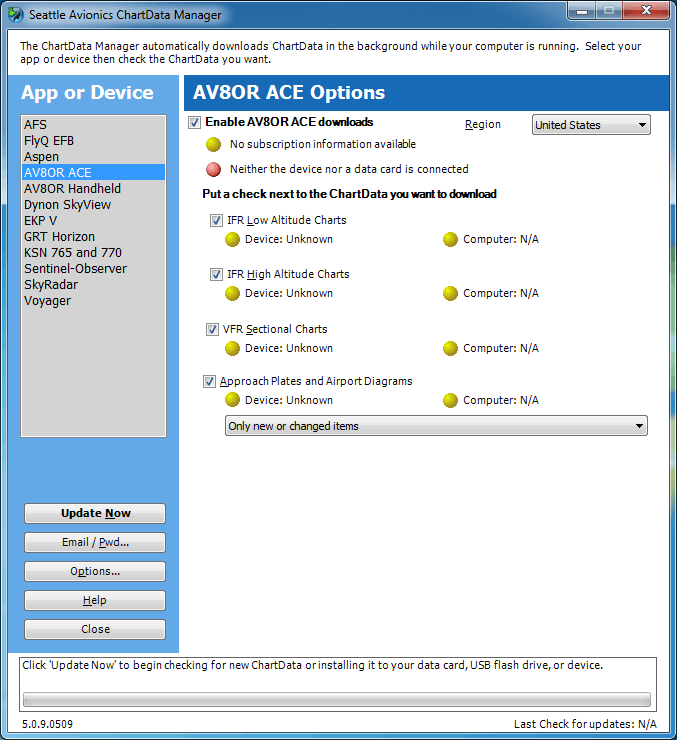The height and width of the screenshot is (740, 677).
Task: Click VFR Sectional Computer status dot
Action: pos(450,348)
